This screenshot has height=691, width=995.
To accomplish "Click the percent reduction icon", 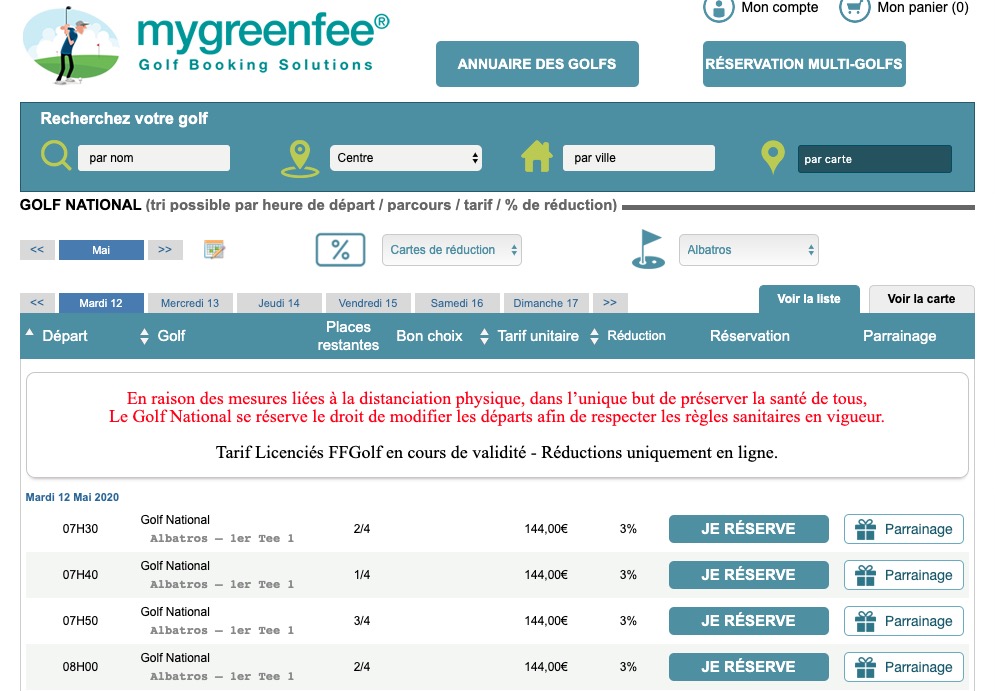I will pyautogui.click(x=340, y=250).
